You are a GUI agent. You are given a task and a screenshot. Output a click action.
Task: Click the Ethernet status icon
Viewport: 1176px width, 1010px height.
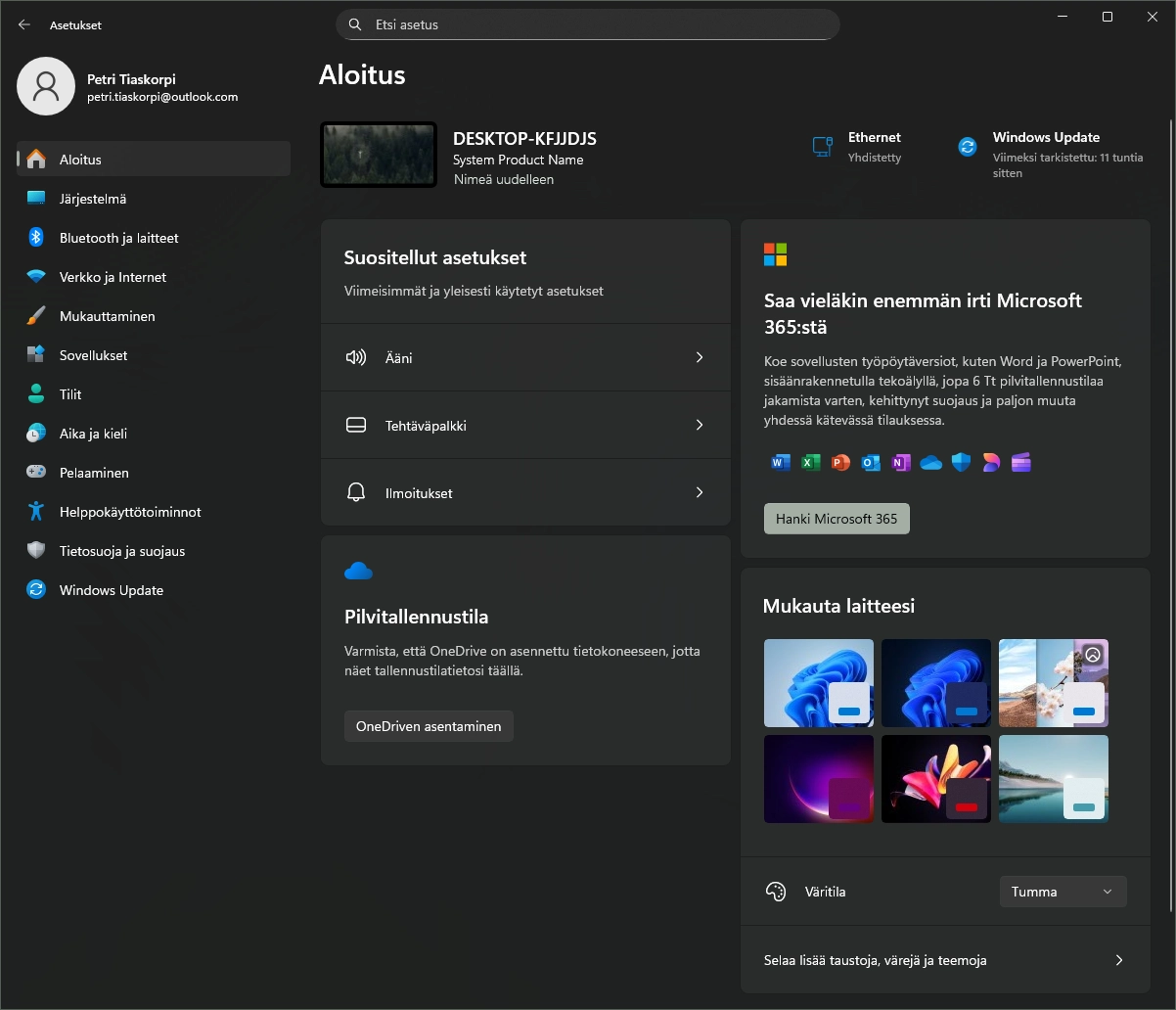pyautogui.click(x=822, y=147)
